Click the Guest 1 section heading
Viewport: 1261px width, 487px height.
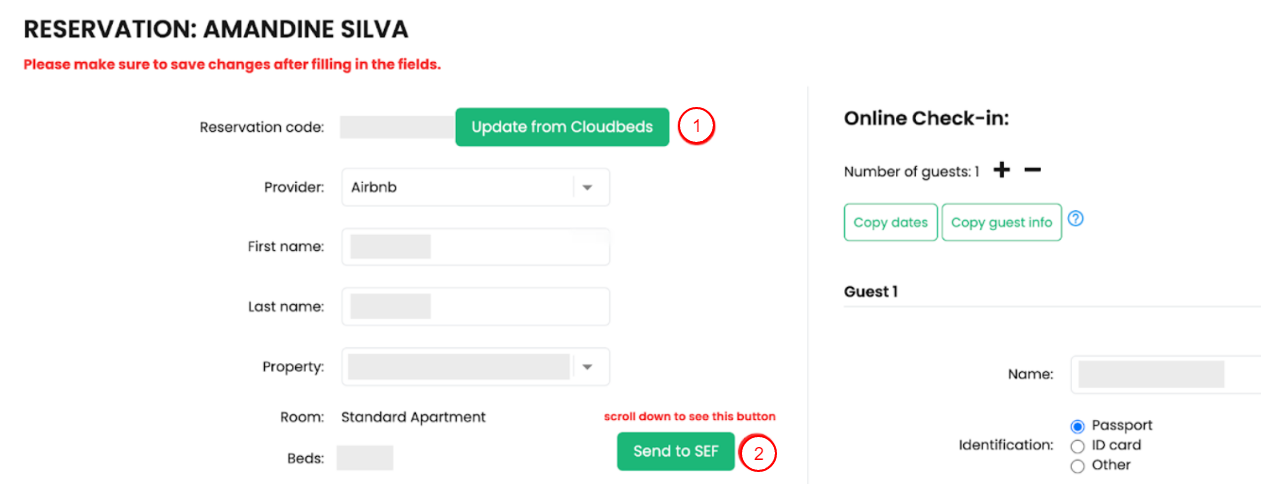(871, 292)
